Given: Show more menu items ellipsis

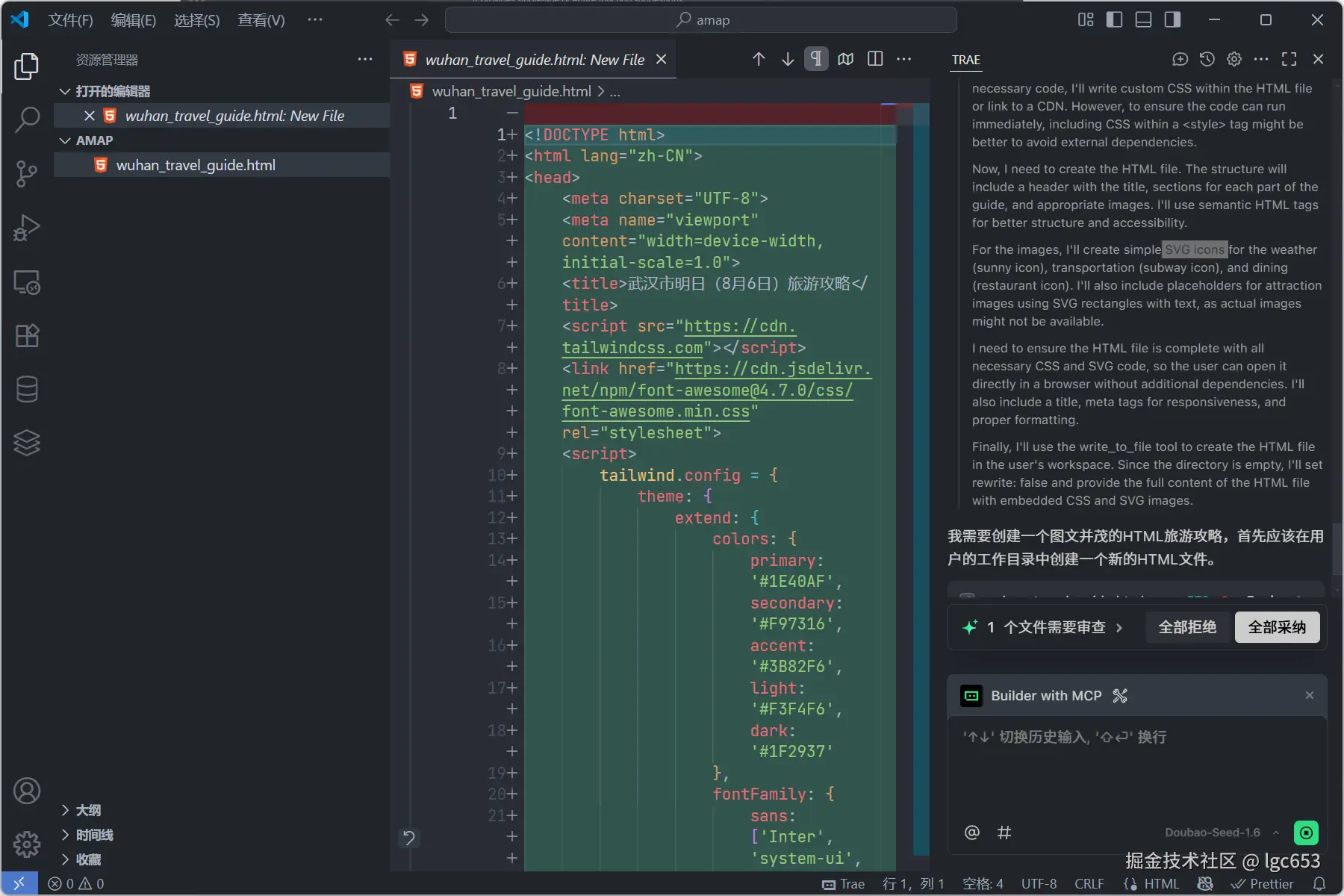Looking at the screenshot, I should pyautogui.click(x=315, y=20).
